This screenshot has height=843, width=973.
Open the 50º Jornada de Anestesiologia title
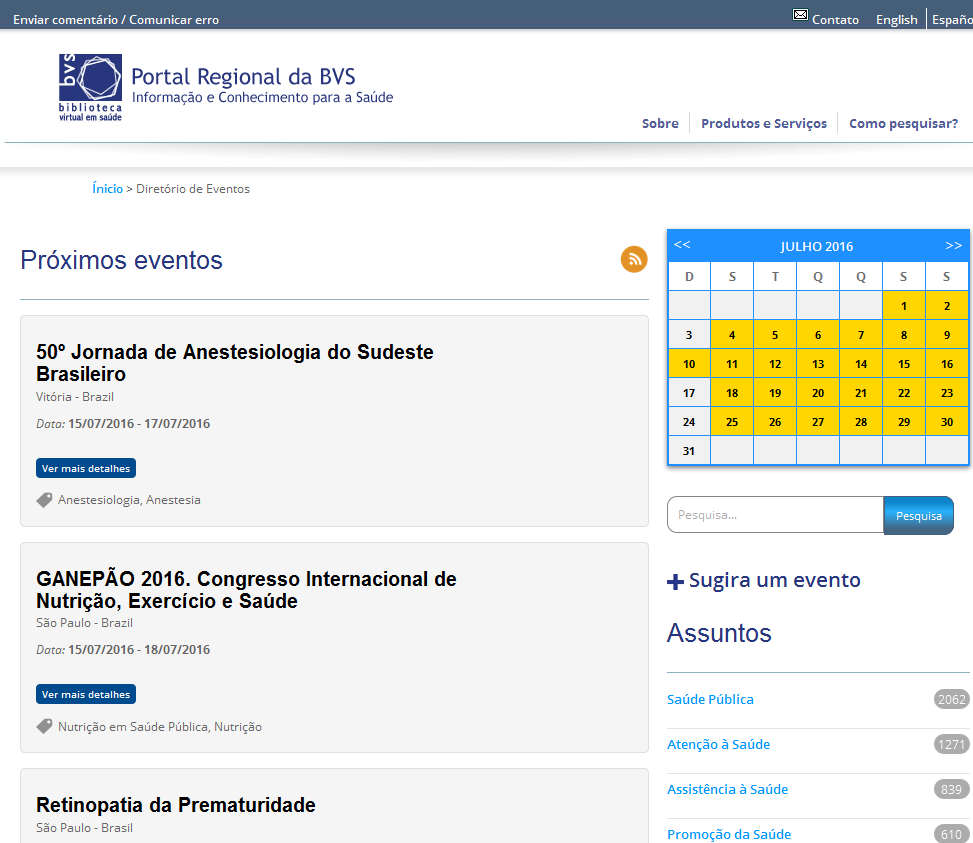[235, 363]
